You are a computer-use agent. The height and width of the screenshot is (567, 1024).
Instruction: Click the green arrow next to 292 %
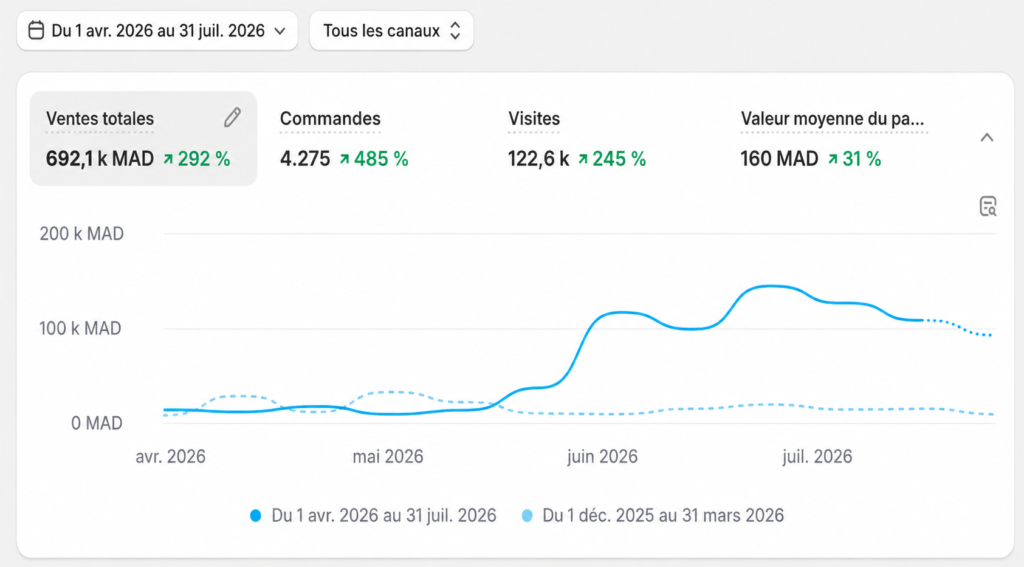click(168, 159)
